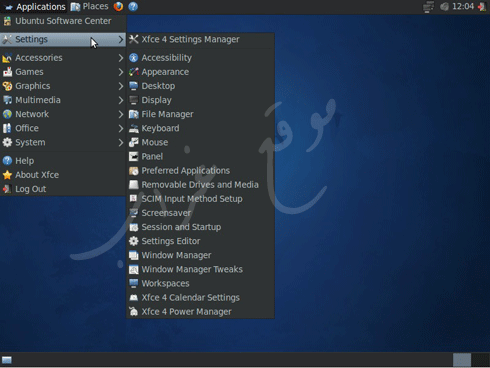Switch to the second workspace in the pager
This screenshot has width=490, height=368.
[480, 360]
